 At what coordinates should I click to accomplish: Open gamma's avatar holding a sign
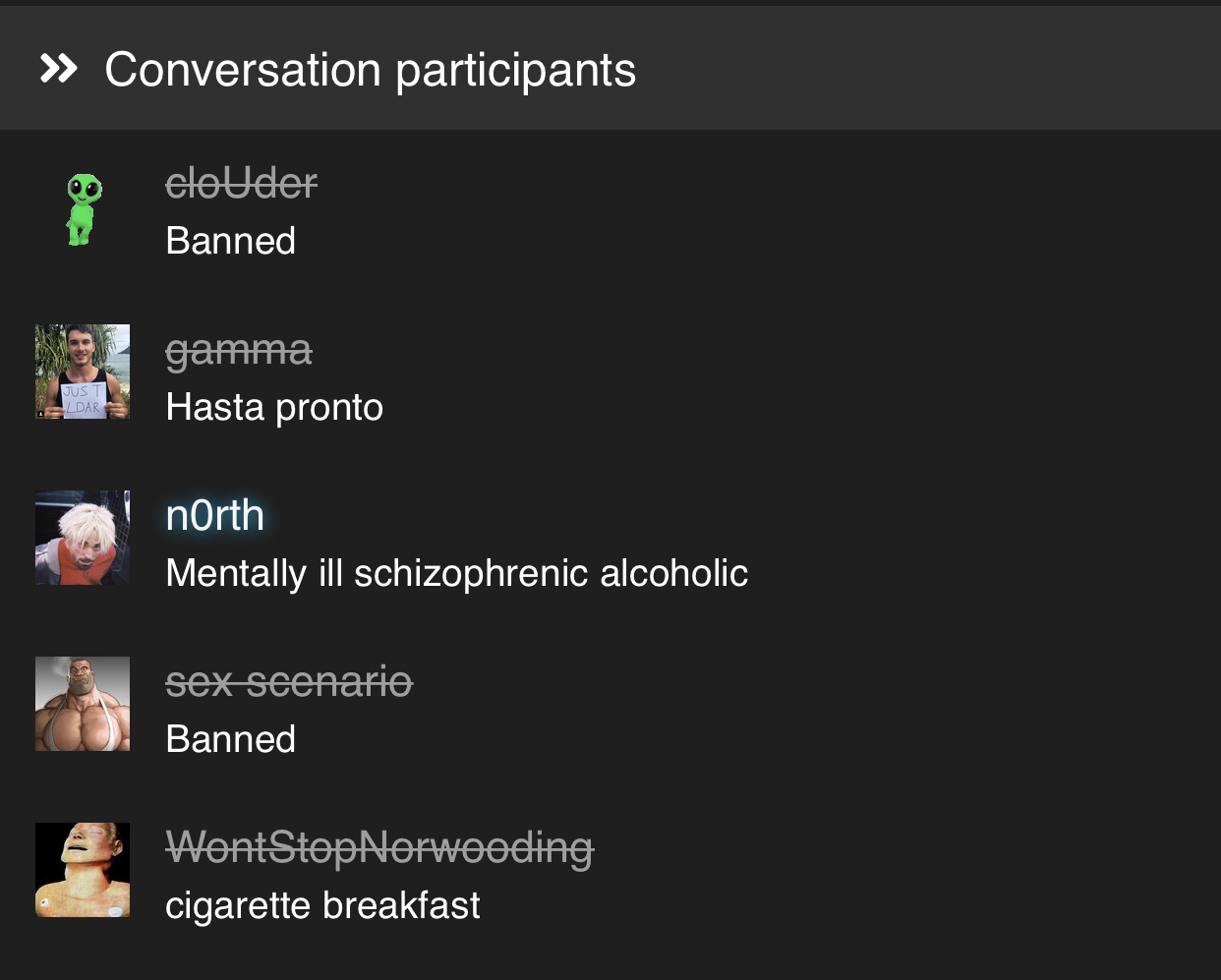pyautogui.click(x=83, y=372)
